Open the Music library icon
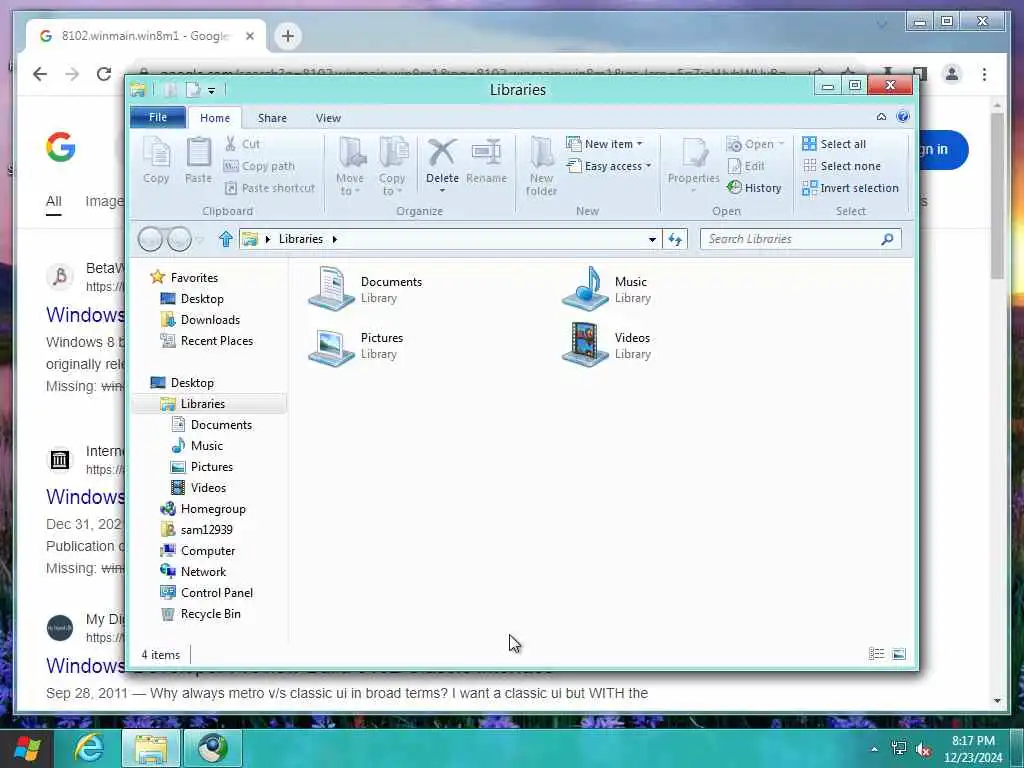 585,288
